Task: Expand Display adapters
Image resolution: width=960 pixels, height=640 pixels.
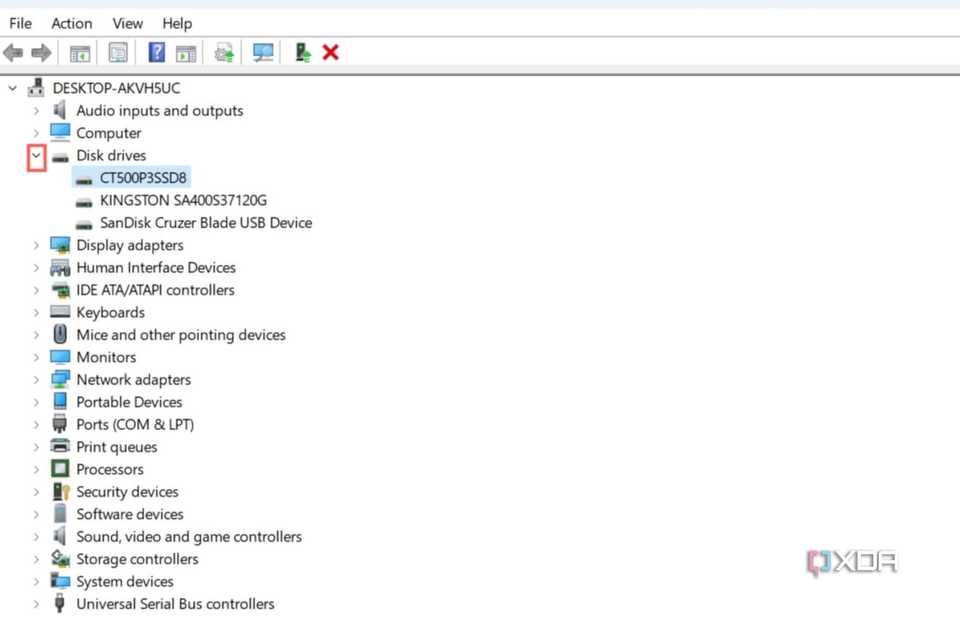Action: coord(36,246)
